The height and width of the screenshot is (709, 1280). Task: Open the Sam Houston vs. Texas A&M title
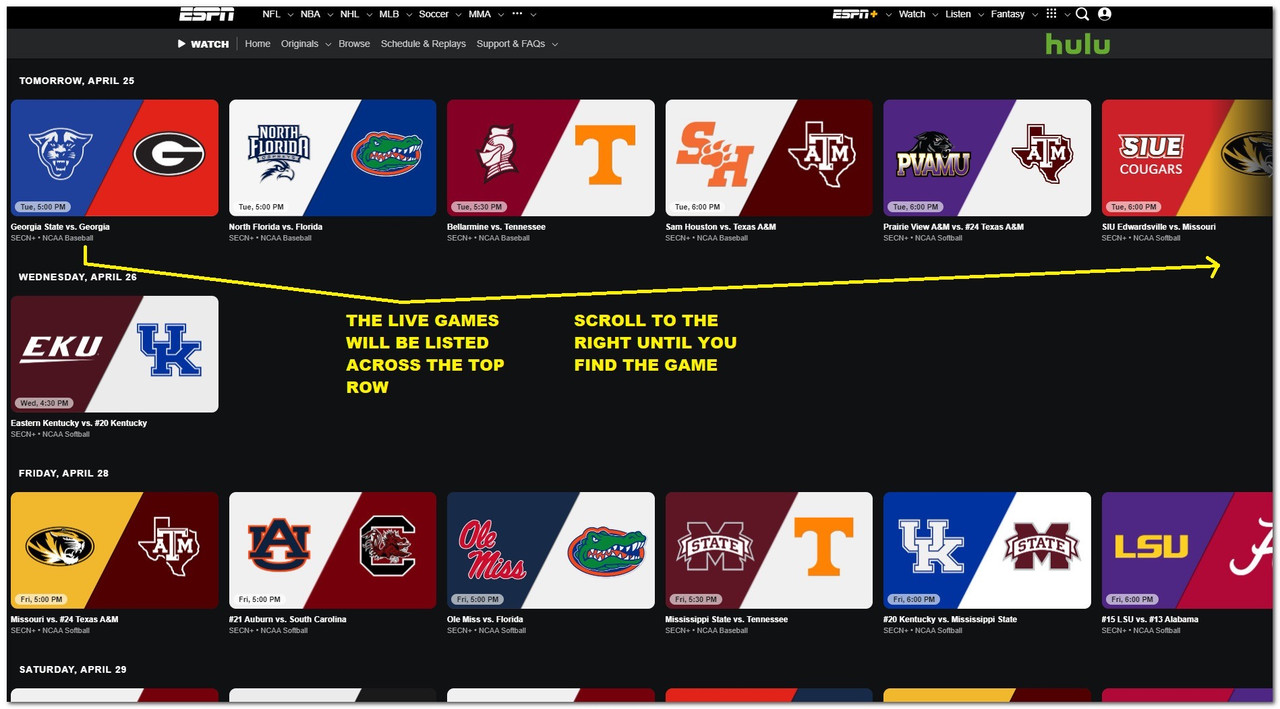(720, 227)
